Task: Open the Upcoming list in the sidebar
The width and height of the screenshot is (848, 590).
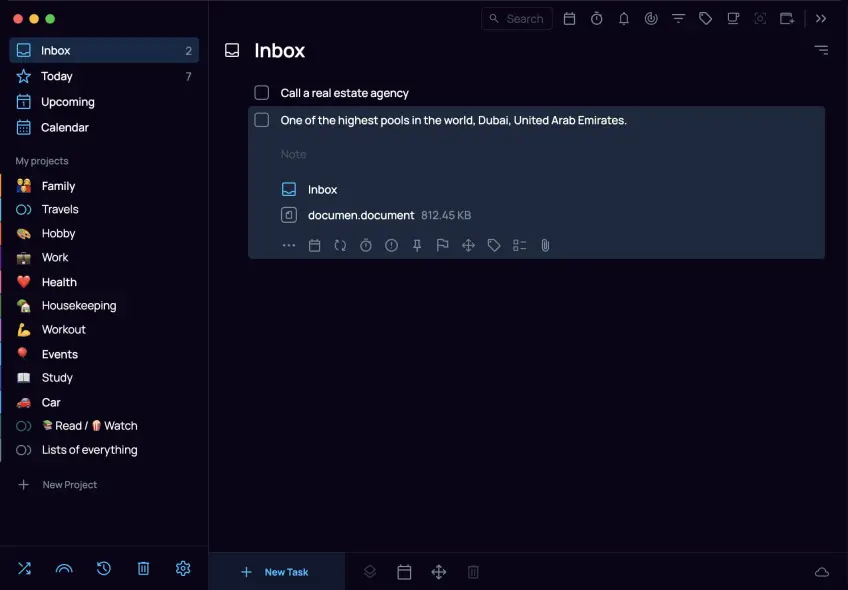Action: pos(67,102)
